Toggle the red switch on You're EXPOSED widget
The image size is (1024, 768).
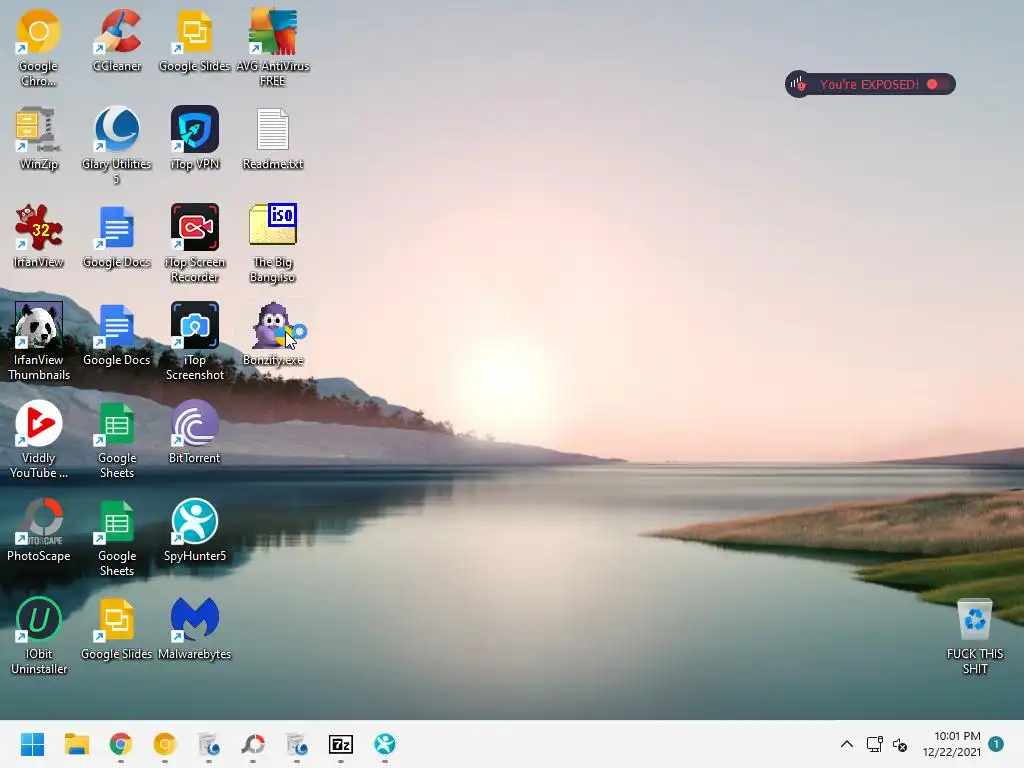pos(938,84)
